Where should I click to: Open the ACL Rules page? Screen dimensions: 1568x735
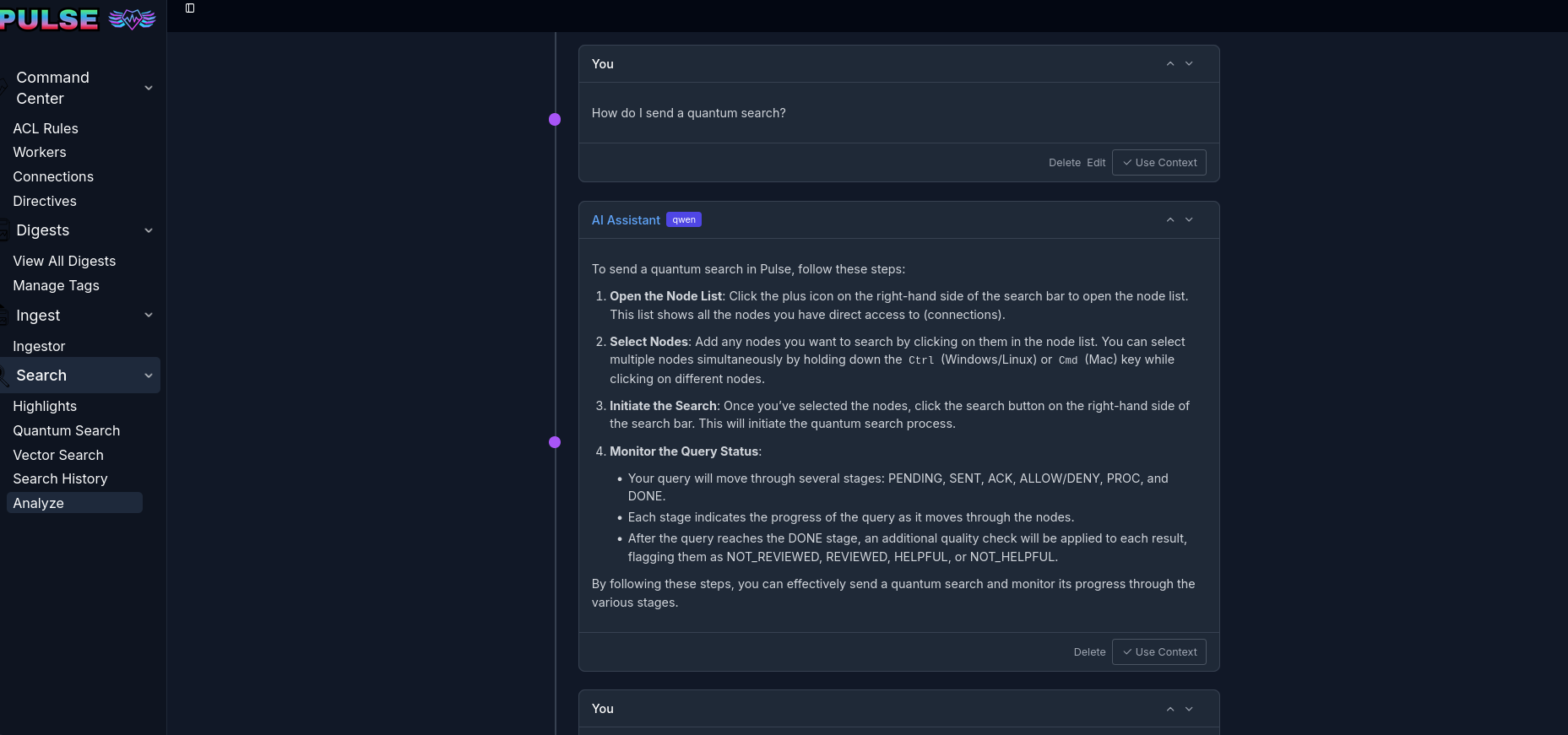[x=46, y=128]
